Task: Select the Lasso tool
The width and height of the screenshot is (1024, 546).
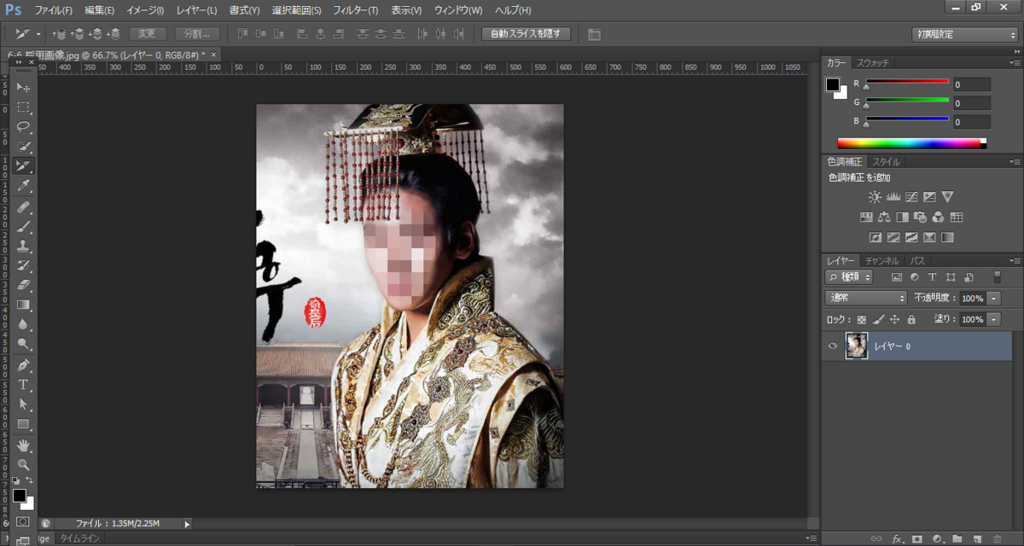Action: point(23,127)
